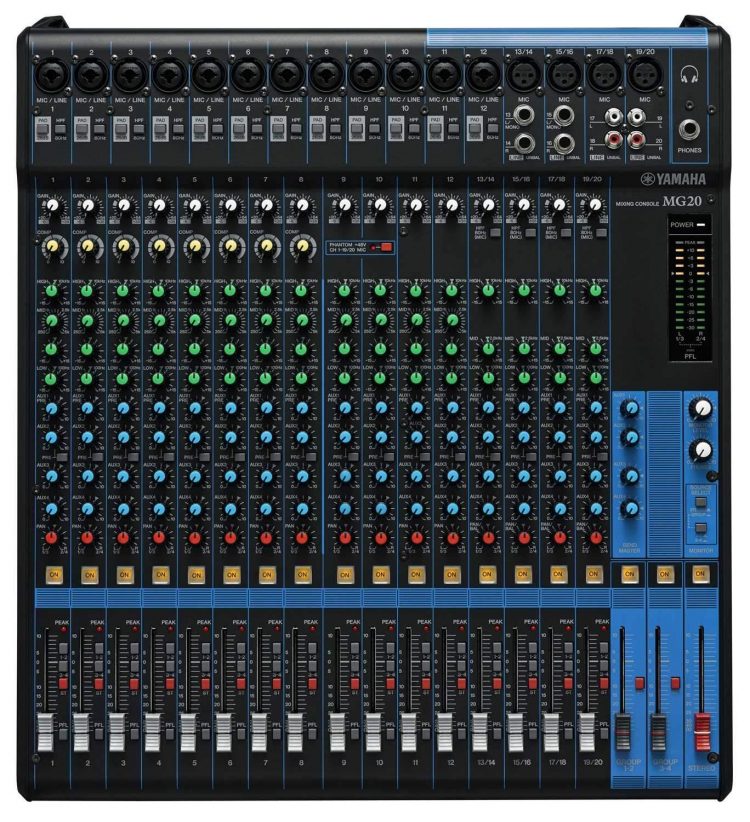Toggle the GROUP 3-4 ON button

(x=664, y=574)
